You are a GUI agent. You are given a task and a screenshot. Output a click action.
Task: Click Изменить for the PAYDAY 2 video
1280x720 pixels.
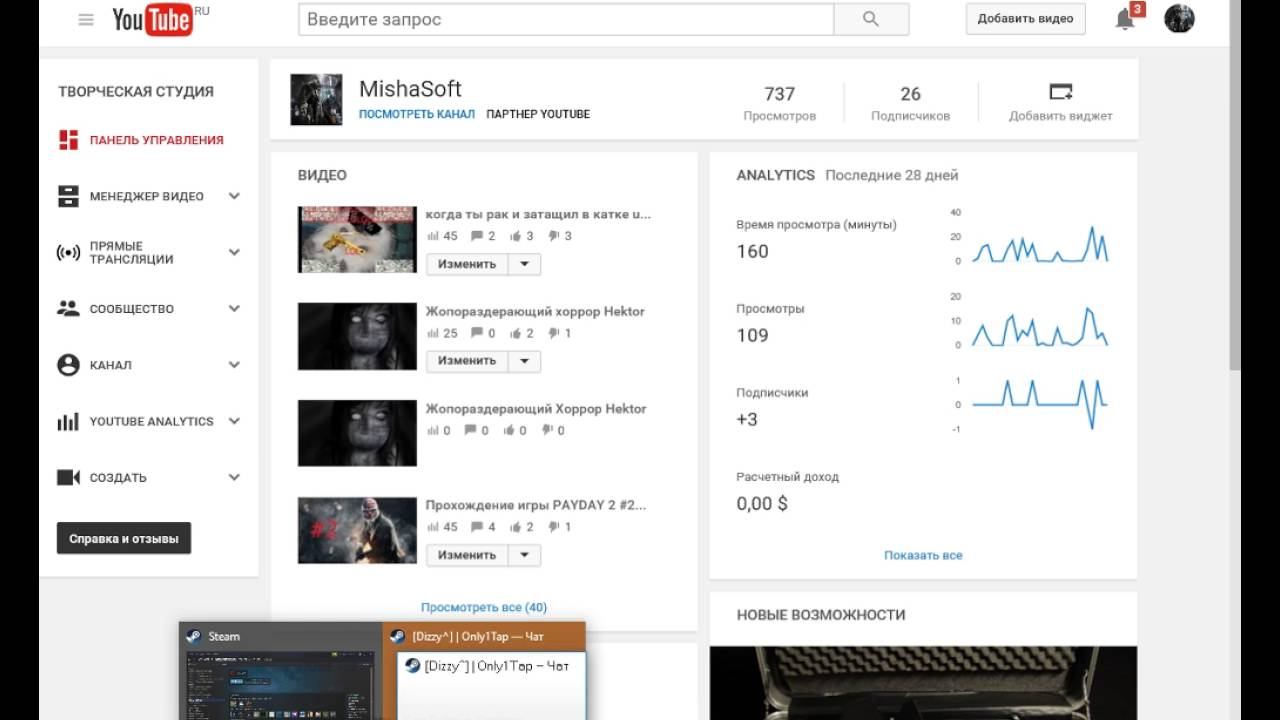point(467,555)
